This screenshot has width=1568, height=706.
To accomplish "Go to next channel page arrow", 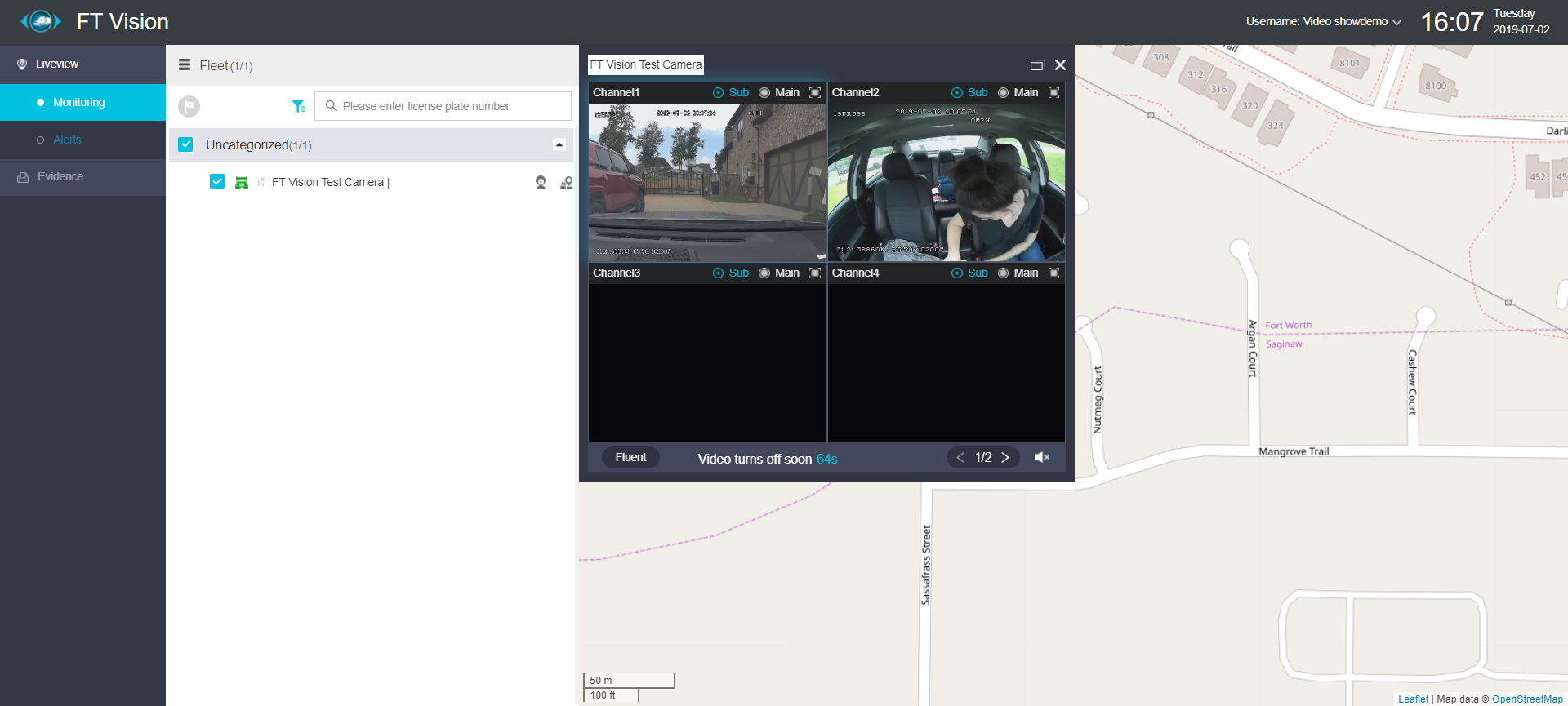I will pos(1005,457).
